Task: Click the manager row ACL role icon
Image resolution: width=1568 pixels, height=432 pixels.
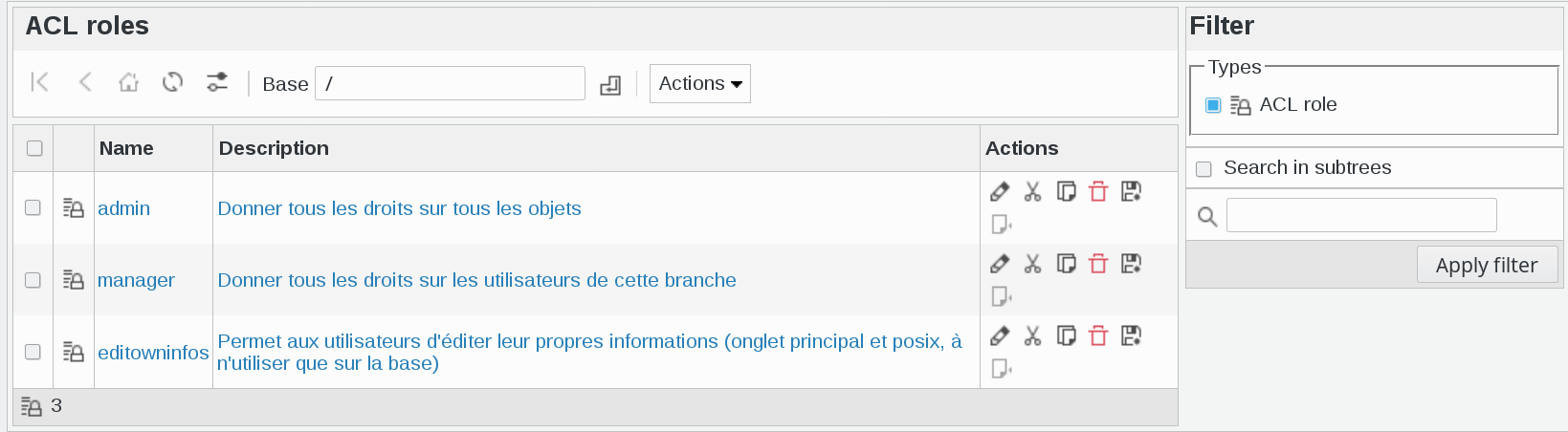Action: 74,279
